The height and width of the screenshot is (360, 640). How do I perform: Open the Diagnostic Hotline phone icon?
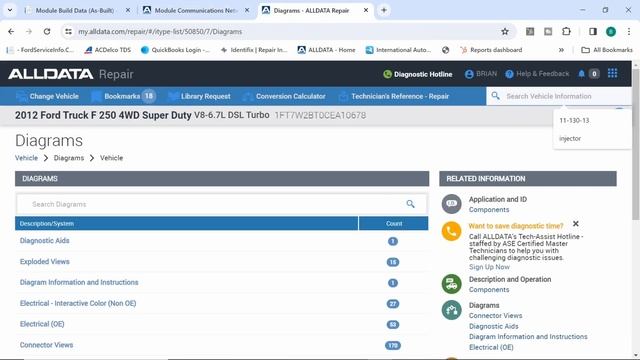387,74
